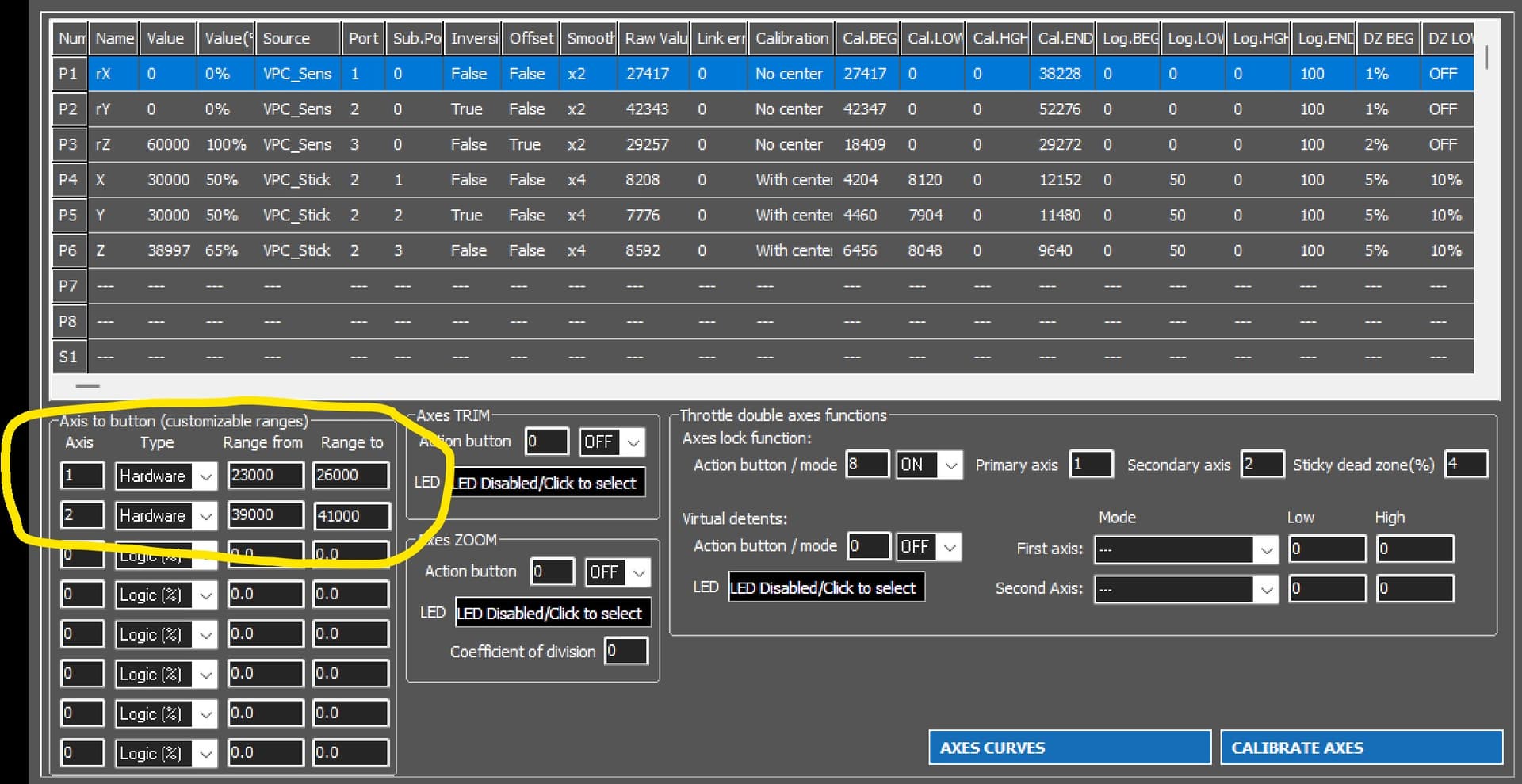Select the LED Disabled selector in Axes ZOOM
1522x784 pixels.
(x=553, y=612)
